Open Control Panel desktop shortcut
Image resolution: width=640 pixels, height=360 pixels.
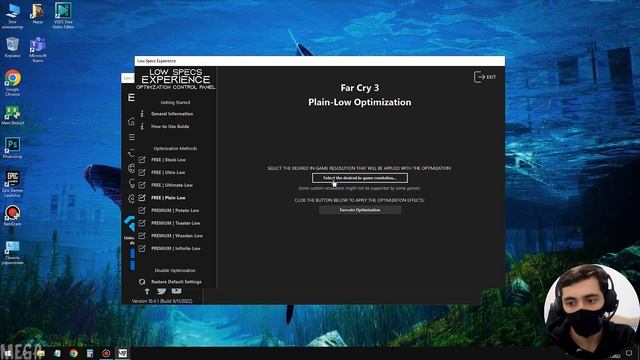(12, 253)
